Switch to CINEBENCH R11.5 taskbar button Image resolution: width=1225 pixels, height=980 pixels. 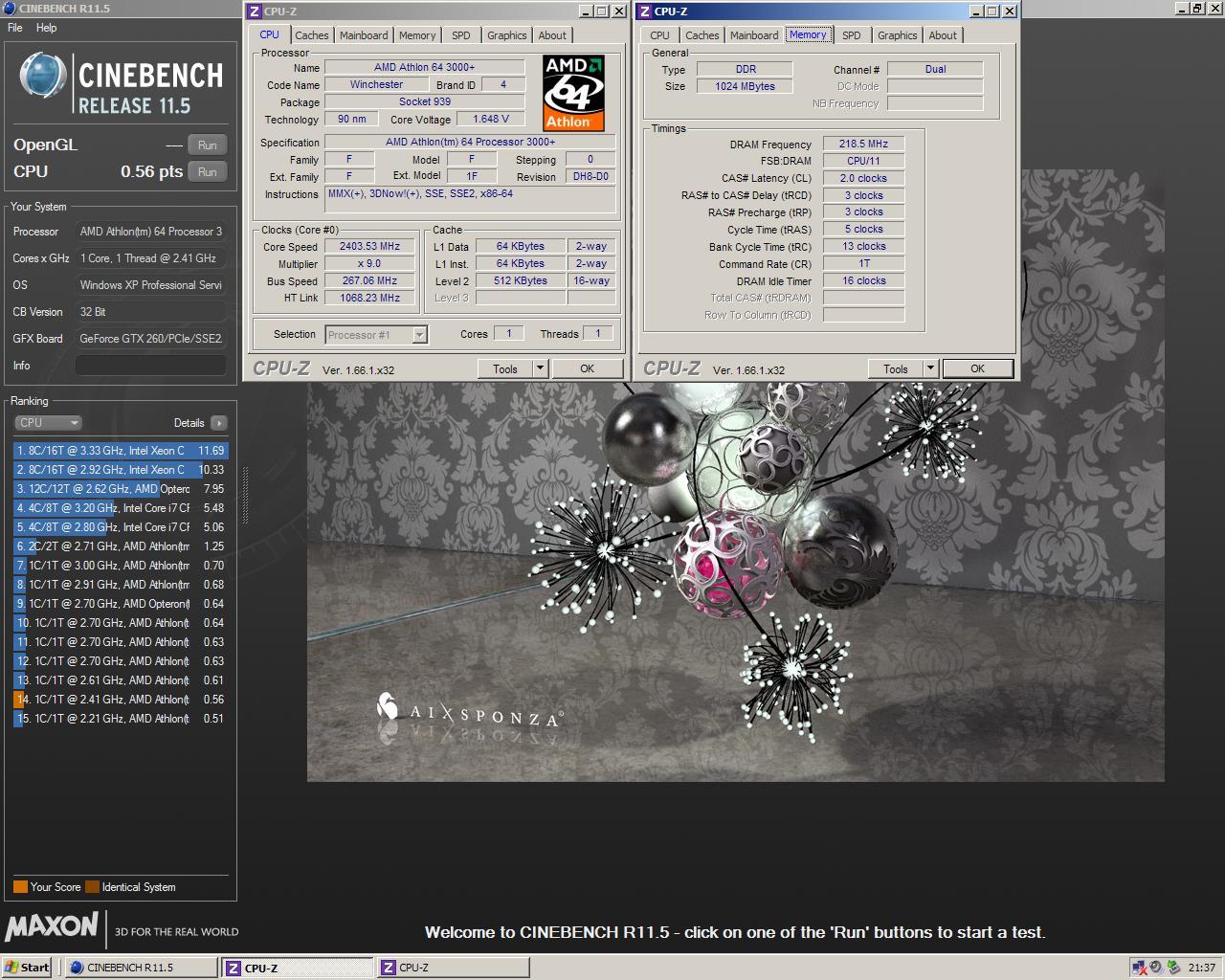(x=142, y=968)
